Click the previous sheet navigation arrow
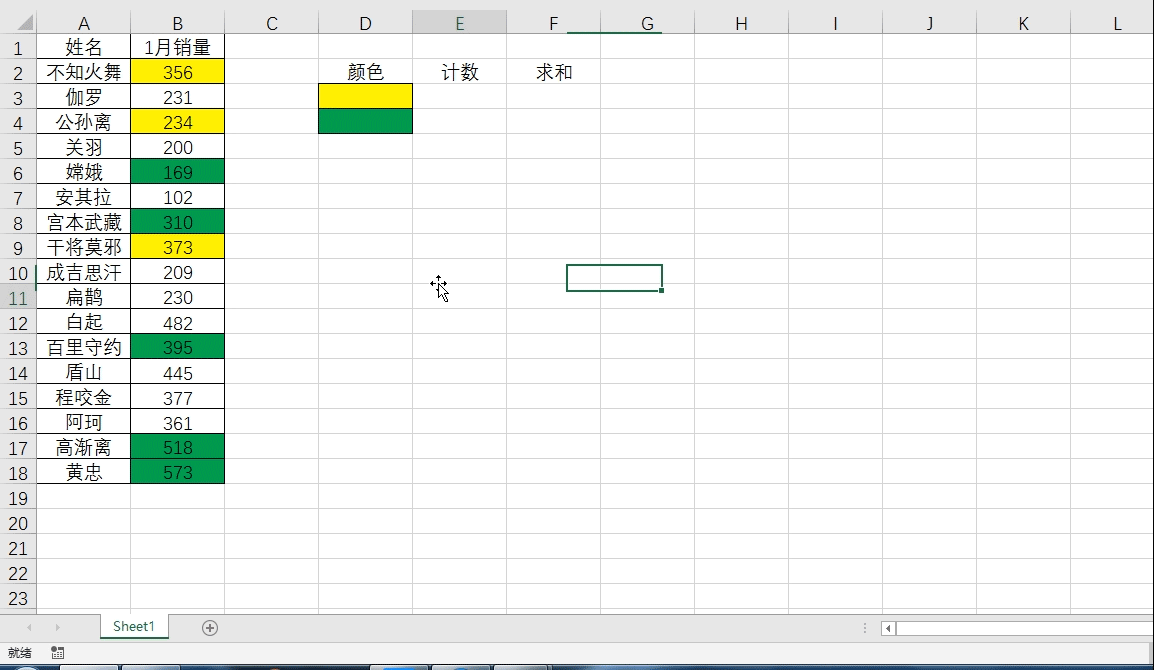This screenshot has width=1154, height=670. [29, 628]
